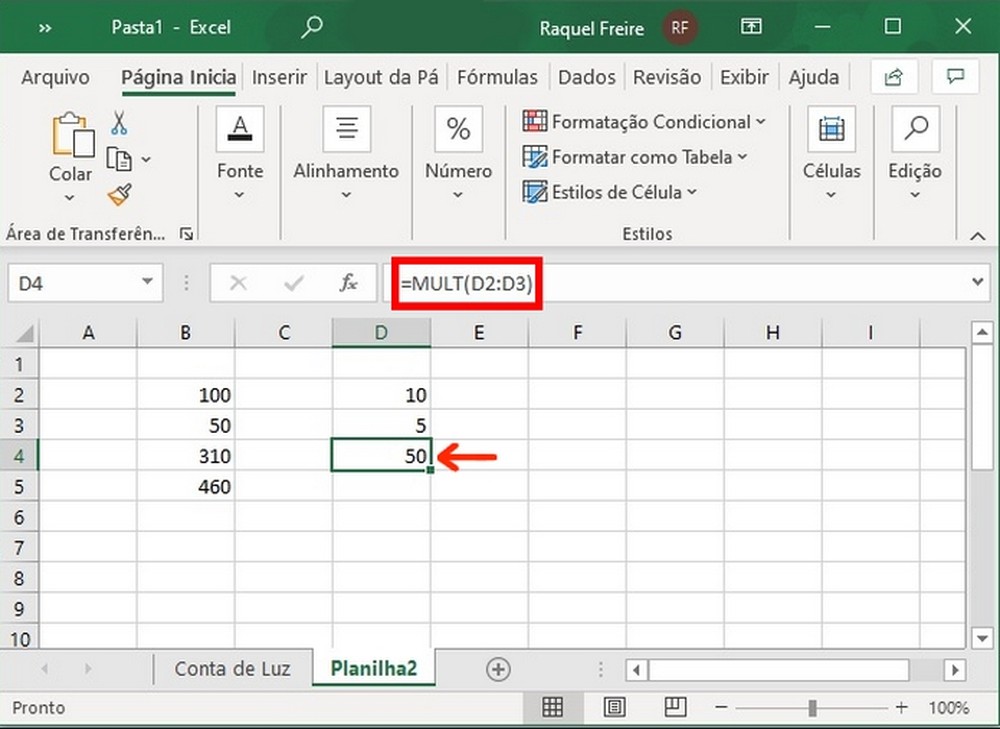Open the Layout da Página tab
The image size is (1000, 729).
tap(381, 78)
